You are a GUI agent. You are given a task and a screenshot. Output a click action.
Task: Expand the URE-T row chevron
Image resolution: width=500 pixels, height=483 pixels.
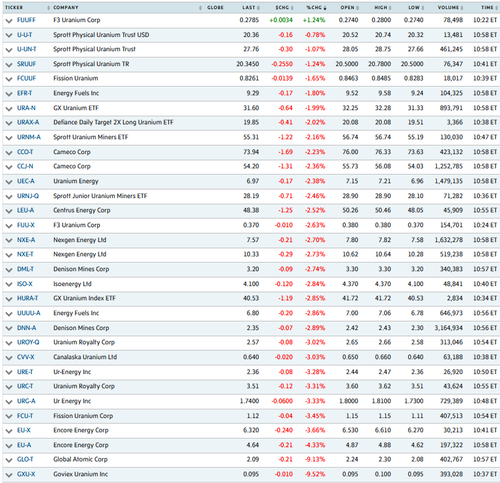pyautogui.click(x=9, y=373)
